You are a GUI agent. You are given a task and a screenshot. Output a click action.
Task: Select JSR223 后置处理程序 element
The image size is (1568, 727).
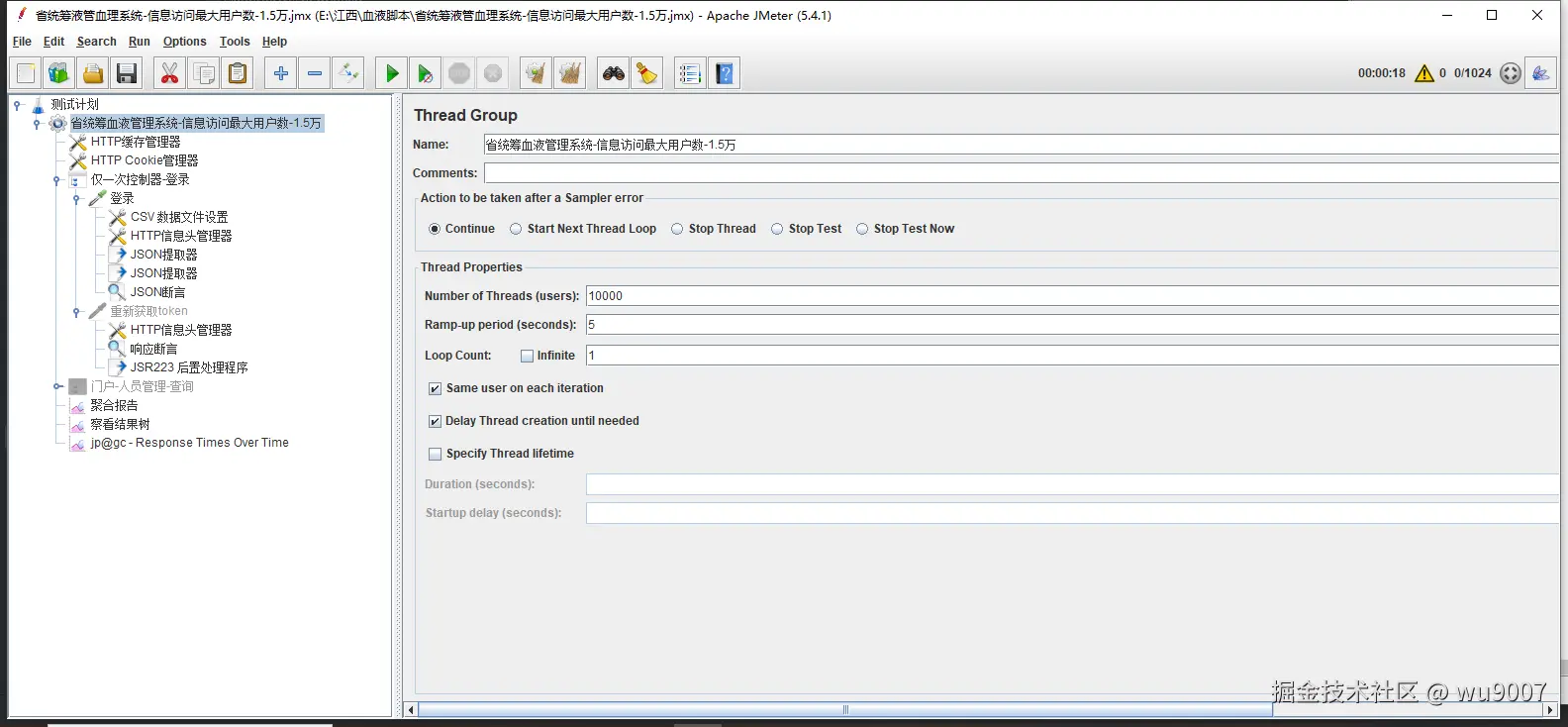coord(189,367)
